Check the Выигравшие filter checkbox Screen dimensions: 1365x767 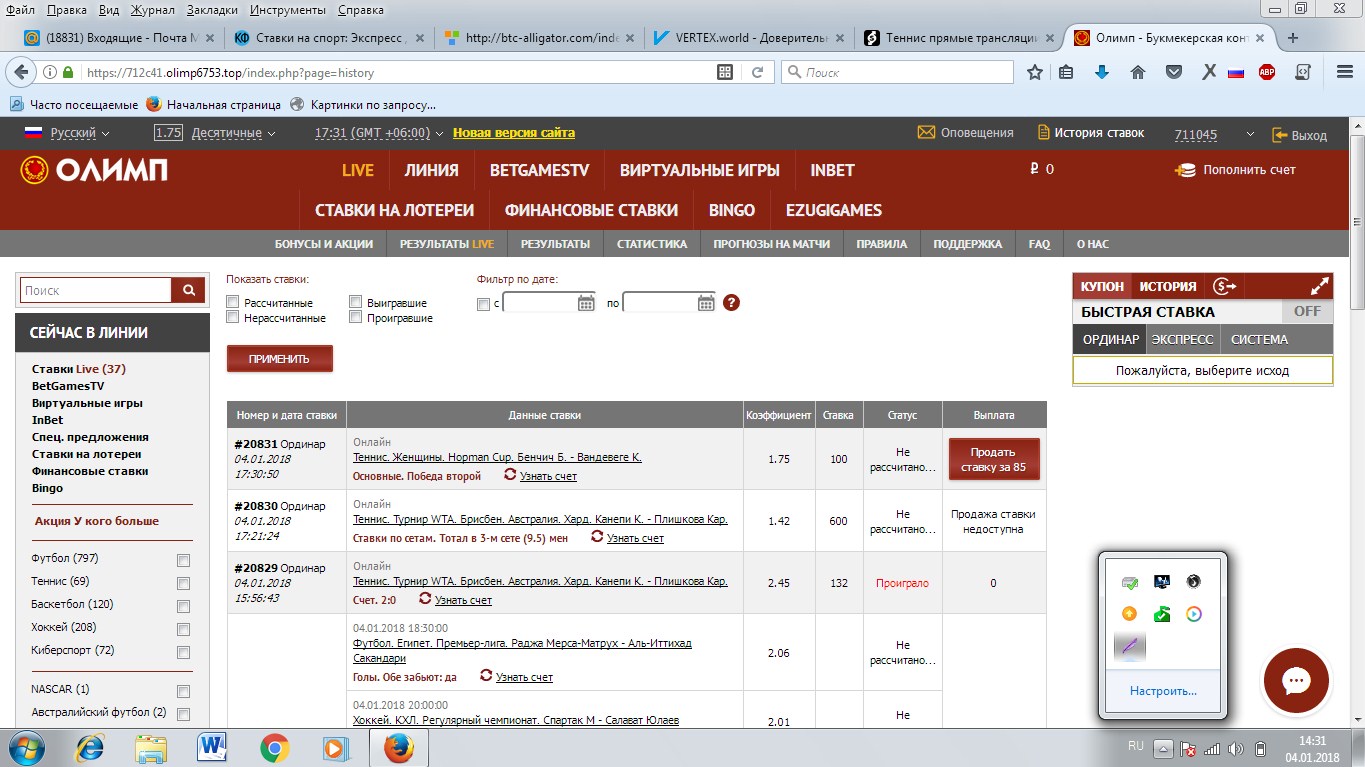pos(355,301)
